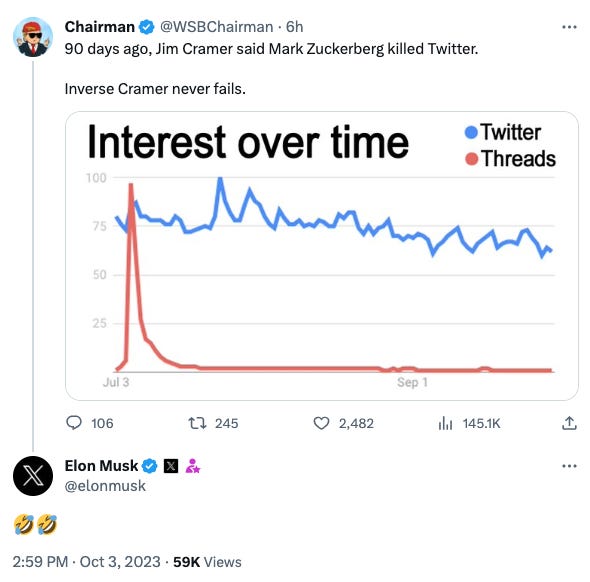Screen dimensions: 590x582
Task: Click the Elon Musk display name
Action: point(101,466)
